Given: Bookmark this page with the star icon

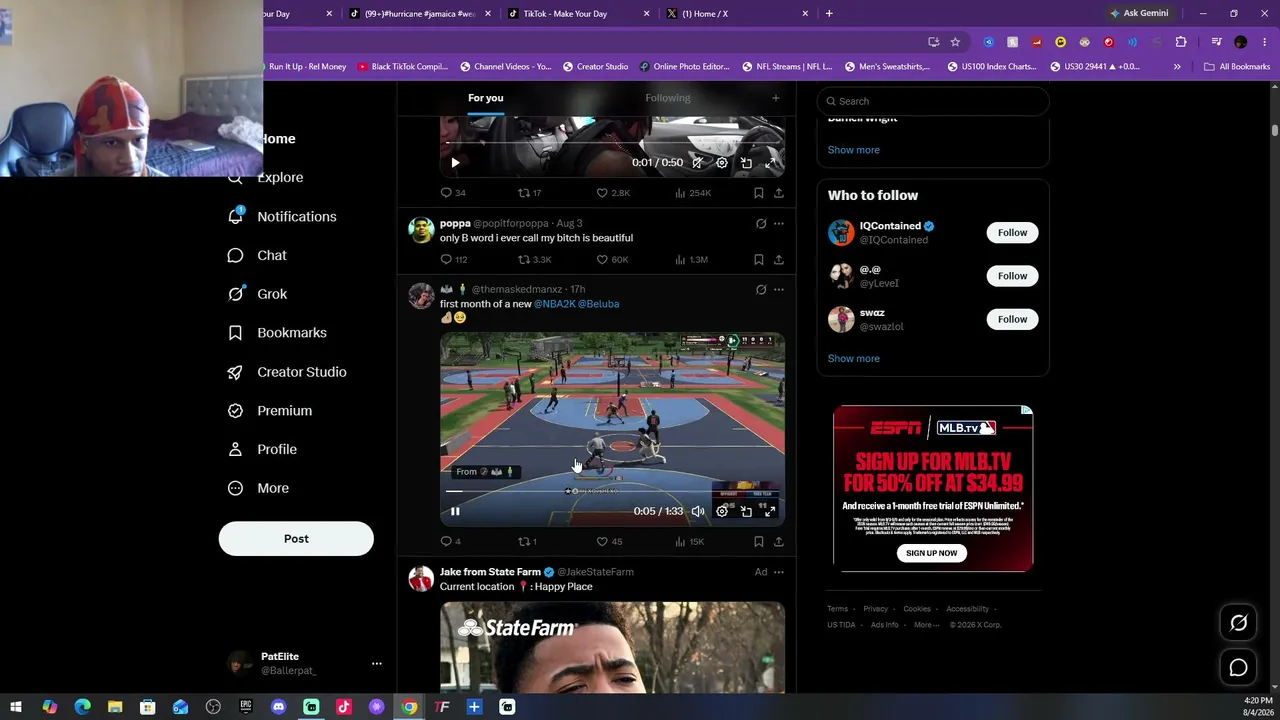Looking at the screenshot, I should tap(955, 42).
